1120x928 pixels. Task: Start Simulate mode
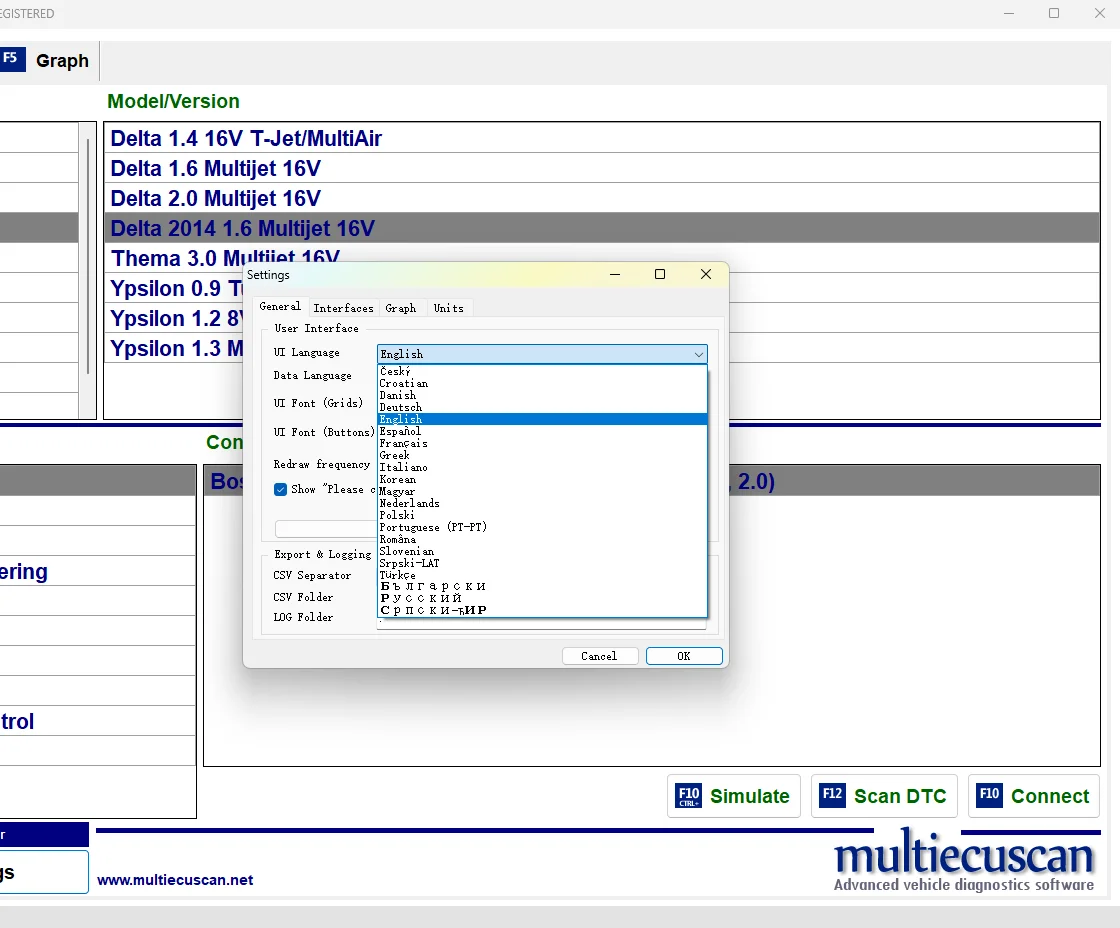(x=734, y=796)
